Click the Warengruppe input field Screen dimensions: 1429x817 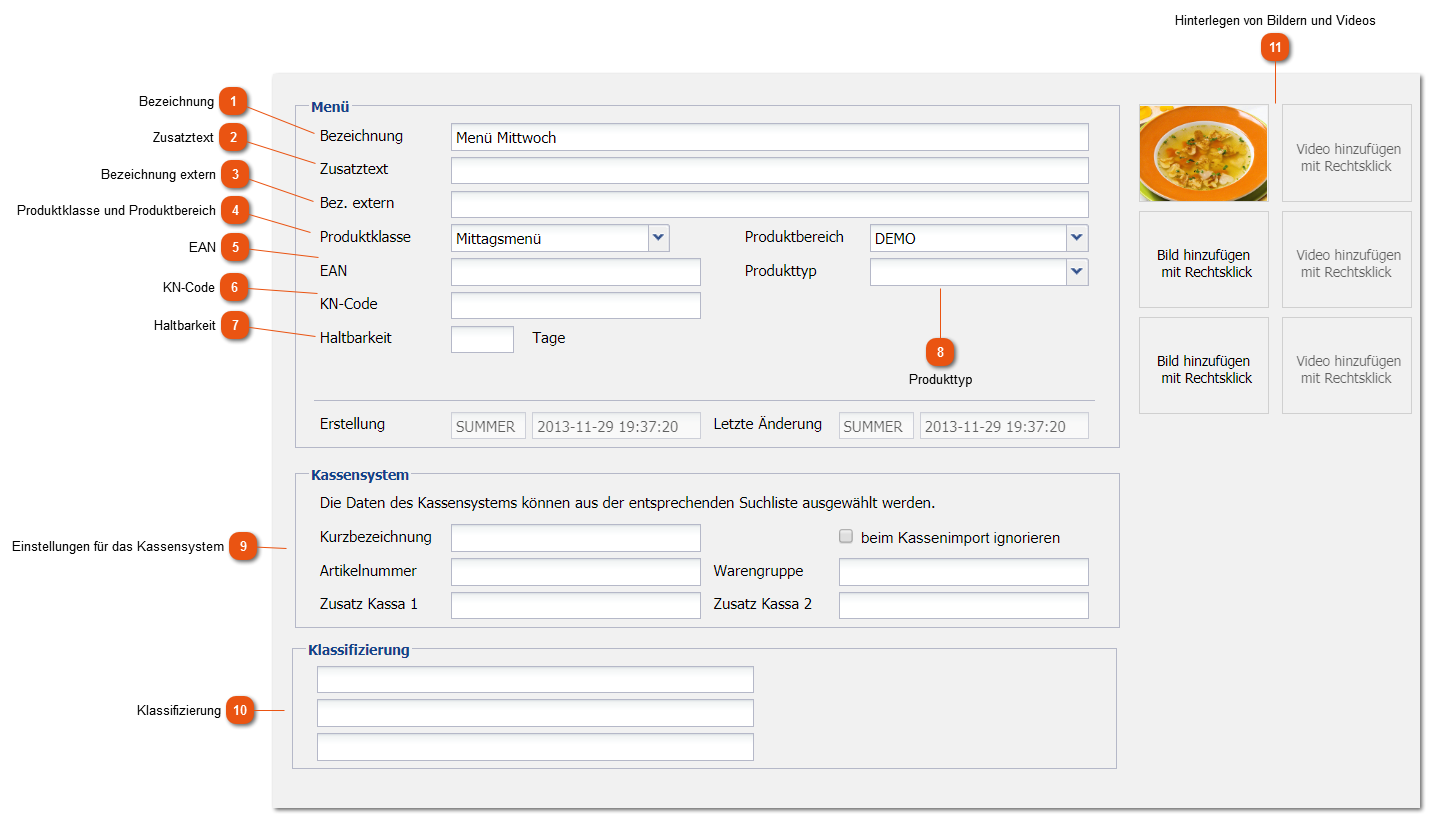coord(963,572)
